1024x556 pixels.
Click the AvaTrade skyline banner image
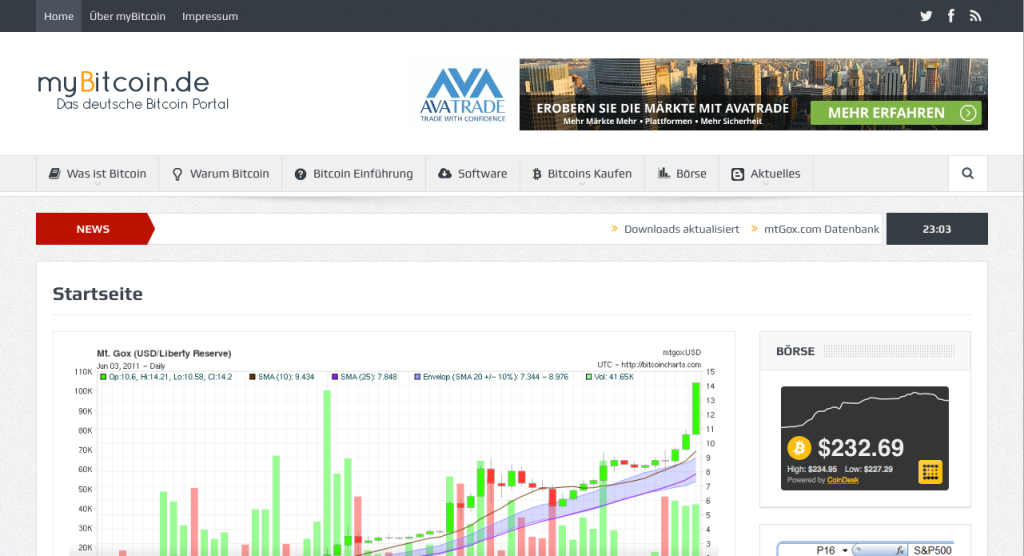pyautogui.click(x=753, y=94)
